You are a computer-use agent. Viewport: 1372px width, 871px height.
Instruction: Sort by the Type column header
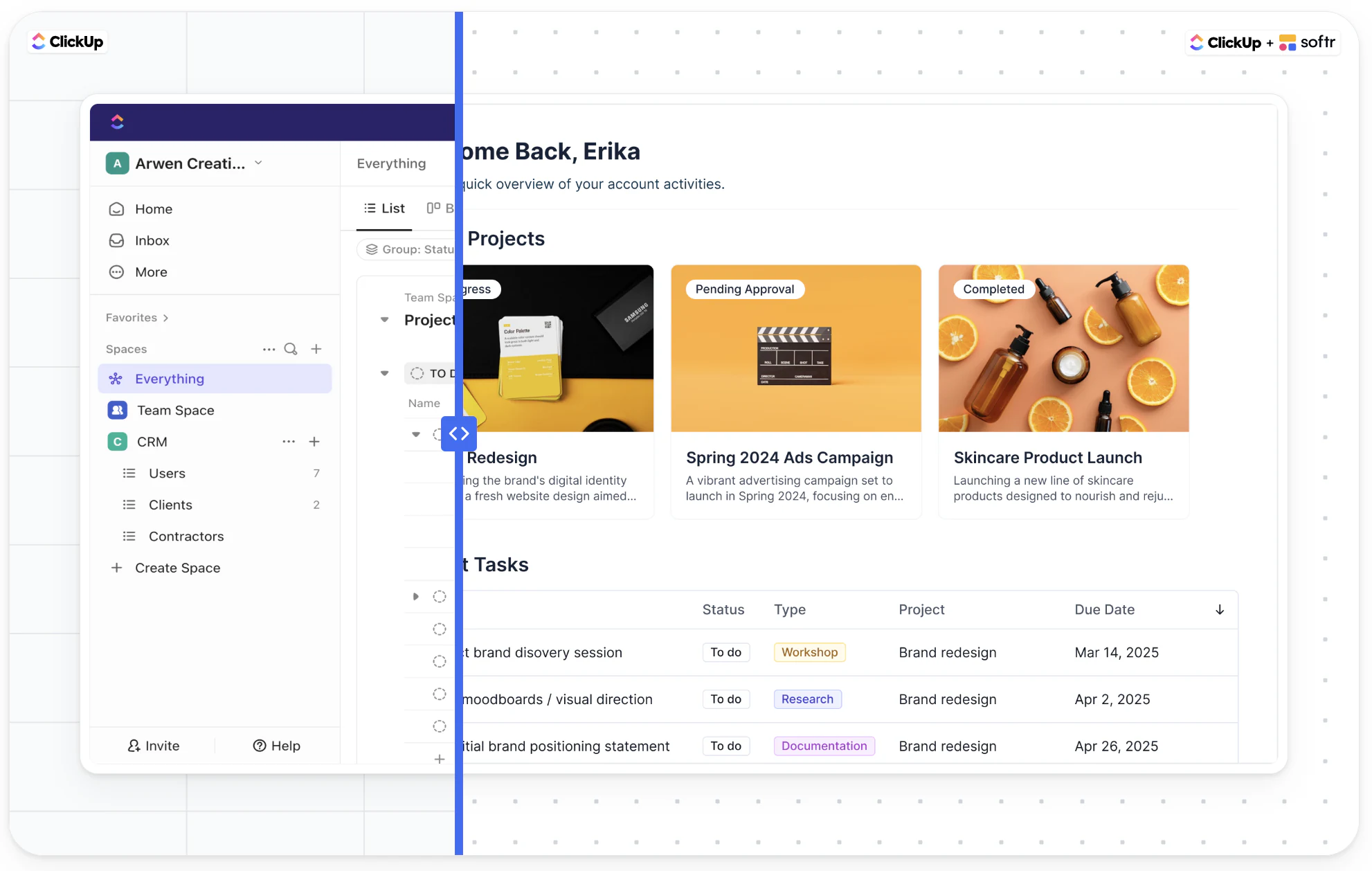[790, 610]
